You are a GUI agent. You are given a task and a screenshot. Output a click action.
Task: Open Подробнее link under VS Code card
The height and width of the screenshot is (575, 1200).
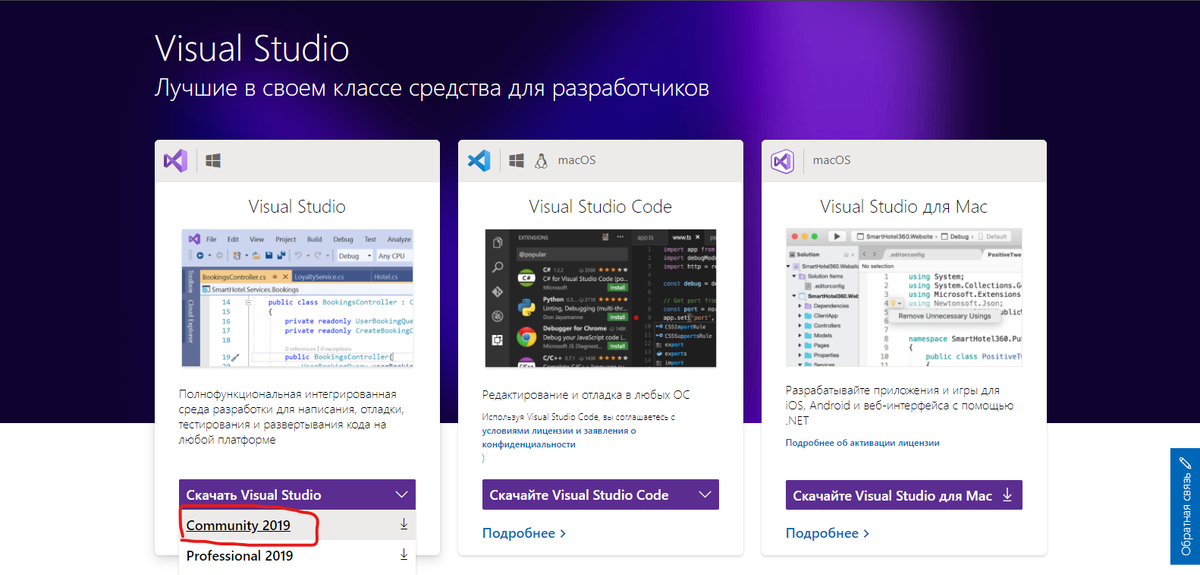point(524,533)
